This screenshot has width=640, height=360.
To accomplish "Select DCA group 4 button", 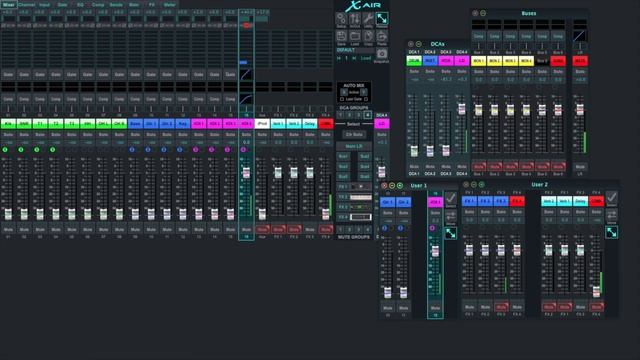I will [367, 115].
